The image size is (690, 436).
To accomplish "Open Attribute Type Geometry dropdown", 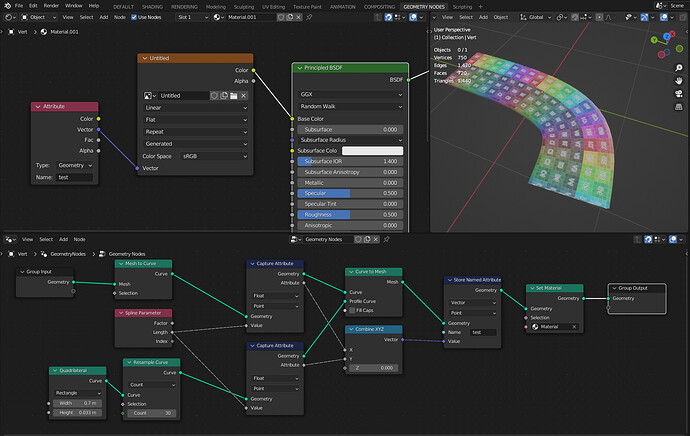I will [74, 165].
